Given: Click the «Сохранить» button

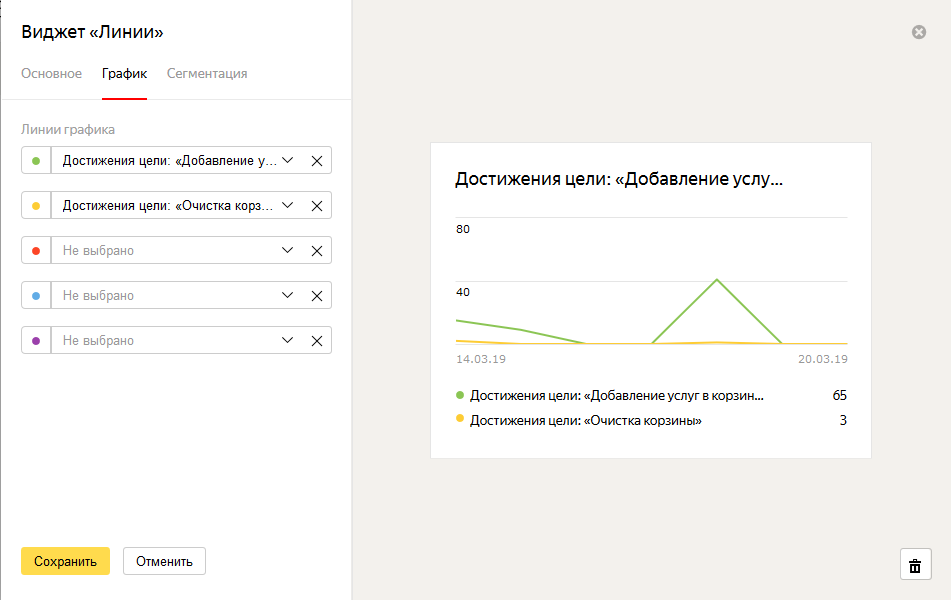Looking at the screenshot, I should pyautogui.click(x=66, y=561).
